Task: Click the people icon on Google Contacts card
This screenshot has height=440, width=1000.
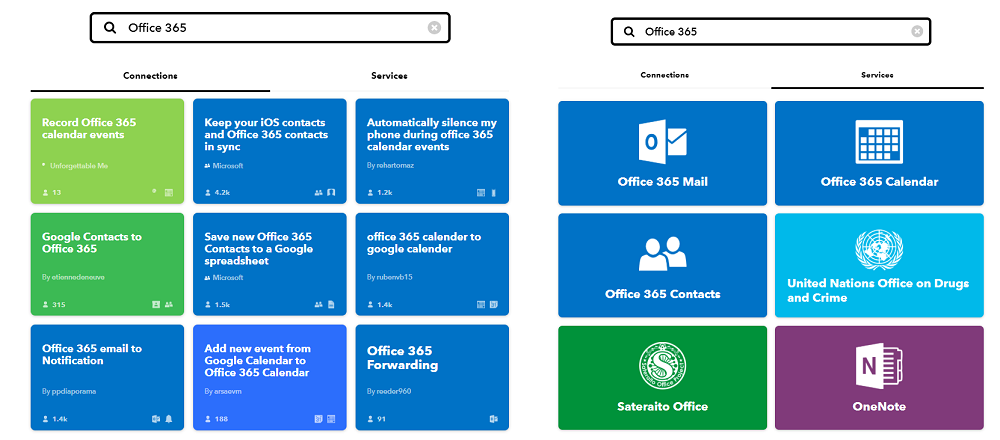Action: click(x=169, y=305)
